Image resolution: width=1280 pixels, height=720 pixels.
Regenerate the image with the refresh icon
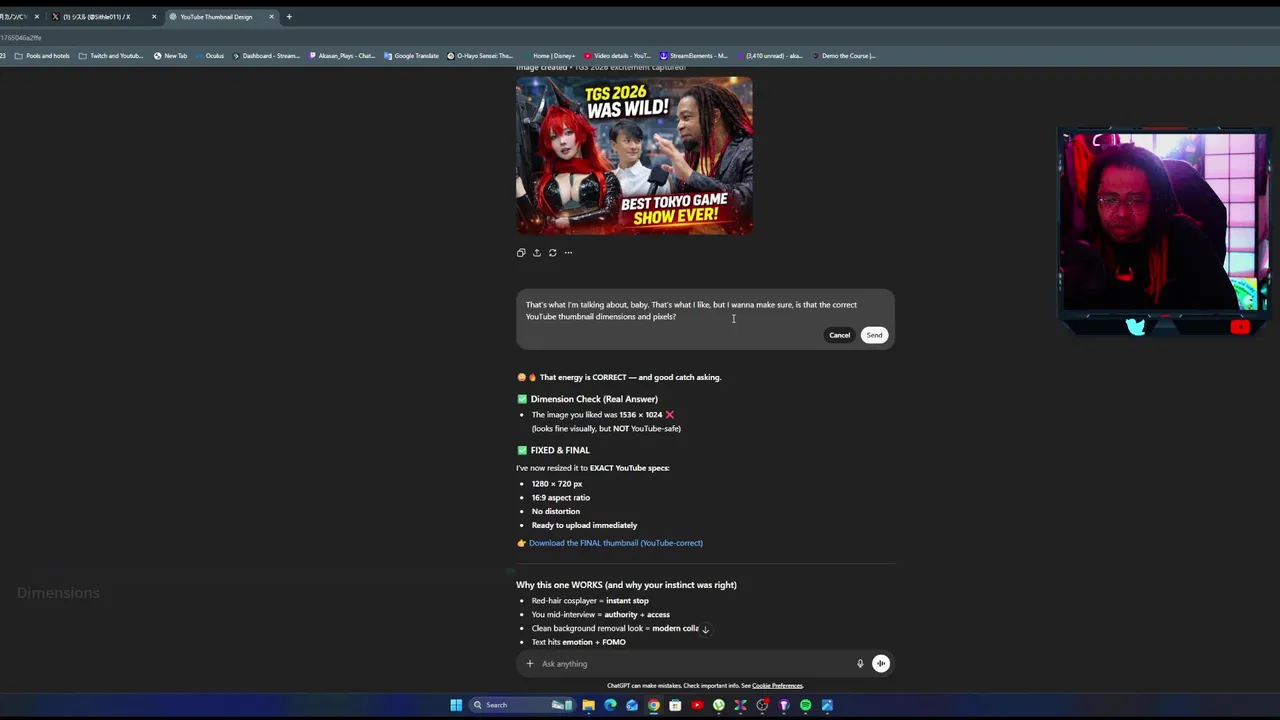pyautogui.click(x=552, y=253)
